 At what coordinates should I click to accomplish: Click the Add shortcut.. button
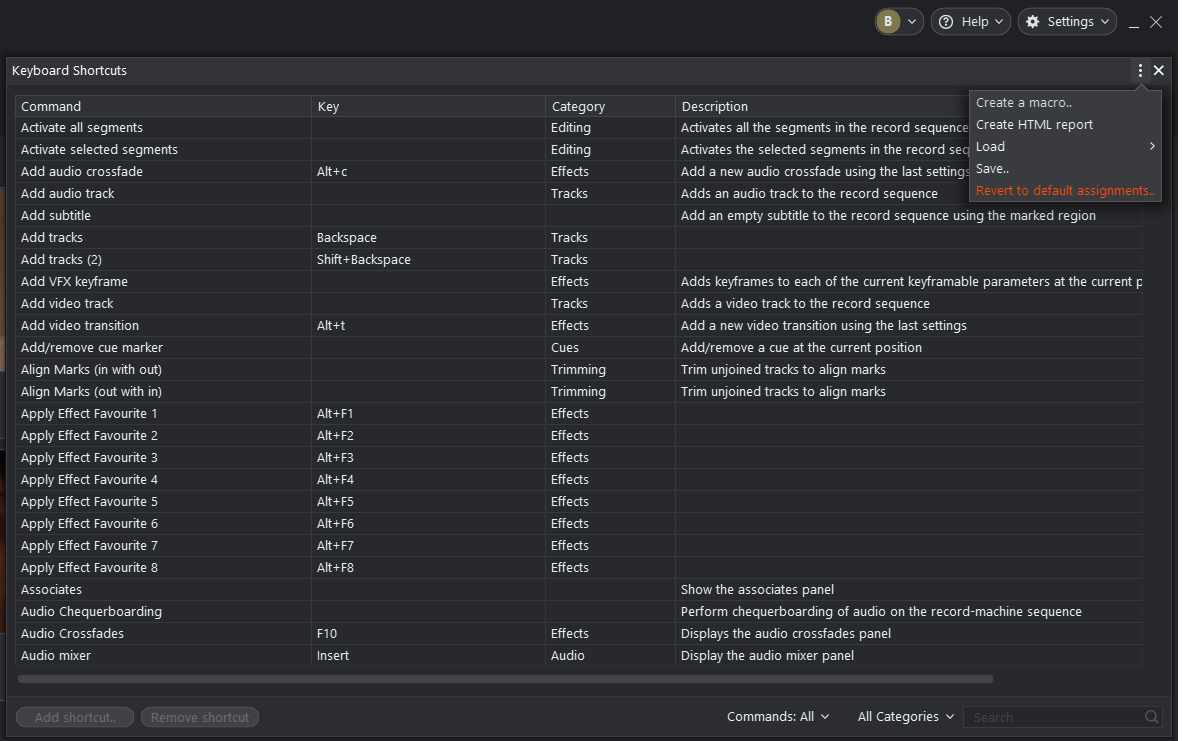pyautogui.click(x=75, y=717)
